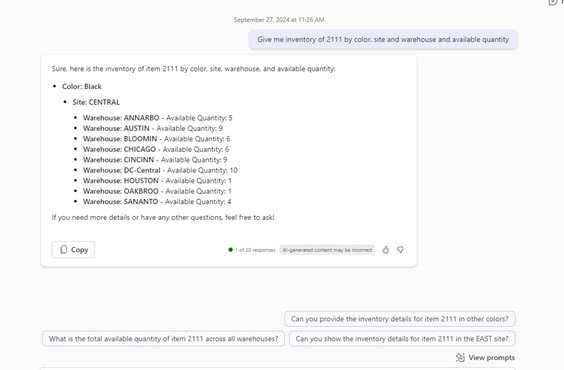Click the Copy button under the response
The height and width of the screenshot is (370, 564).
(x=73, y=250)
